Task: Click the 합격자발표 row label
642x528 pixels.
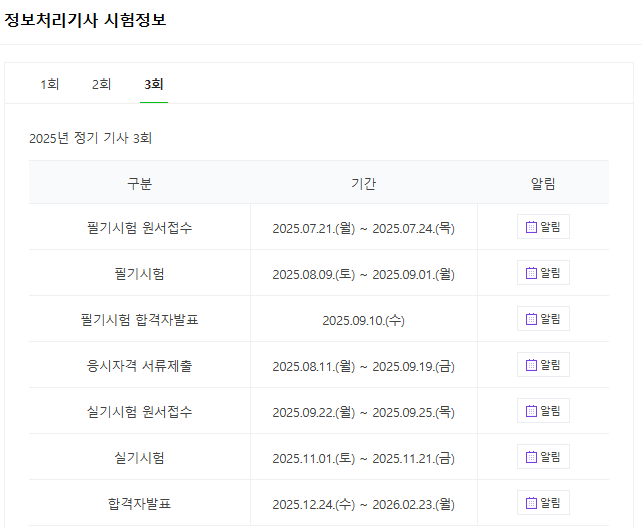Action: click(x=140, y=503)
